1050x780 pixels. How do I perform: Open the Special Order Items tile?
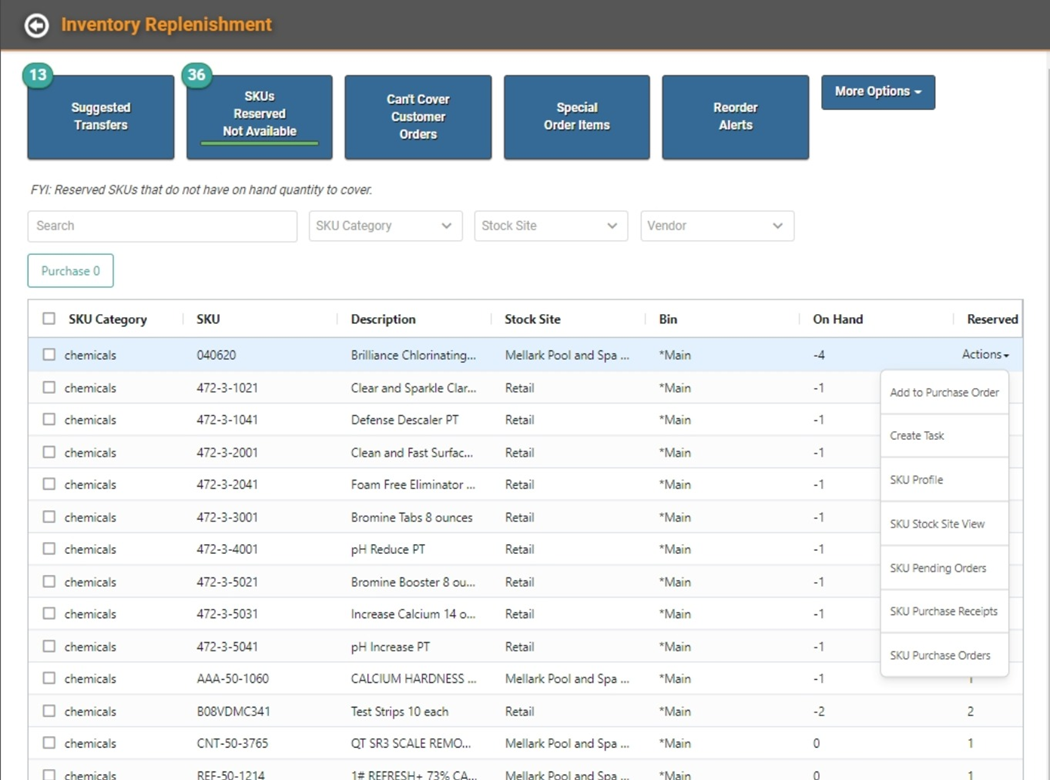(x=576, y=117)
